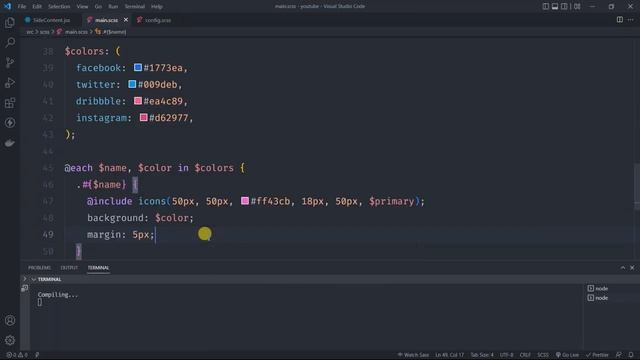640x360 pixels.
Task: Open color picker for facebook #1773ea swatch
Action: pos(138,67)
